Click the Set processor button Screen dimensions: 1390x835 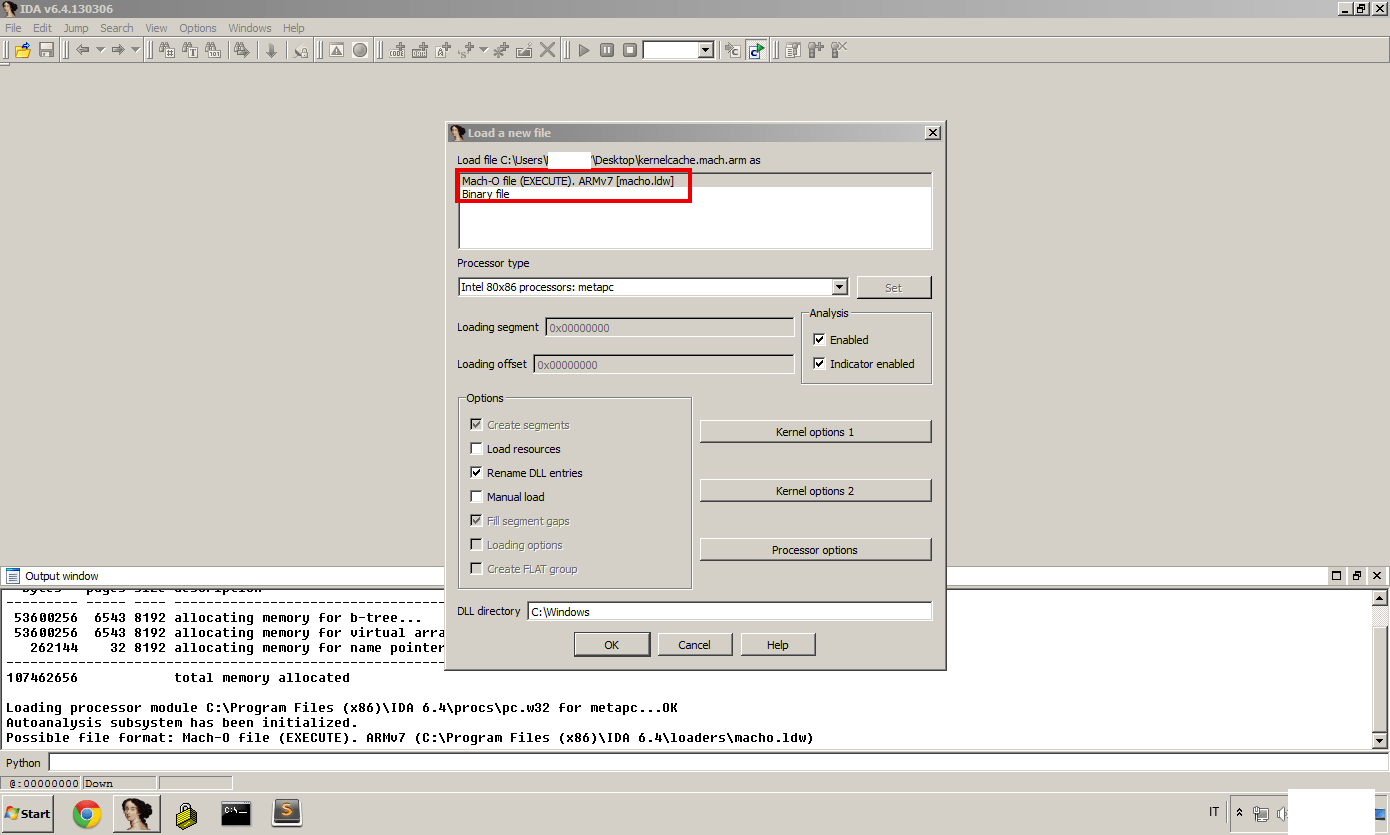(894, 287)
